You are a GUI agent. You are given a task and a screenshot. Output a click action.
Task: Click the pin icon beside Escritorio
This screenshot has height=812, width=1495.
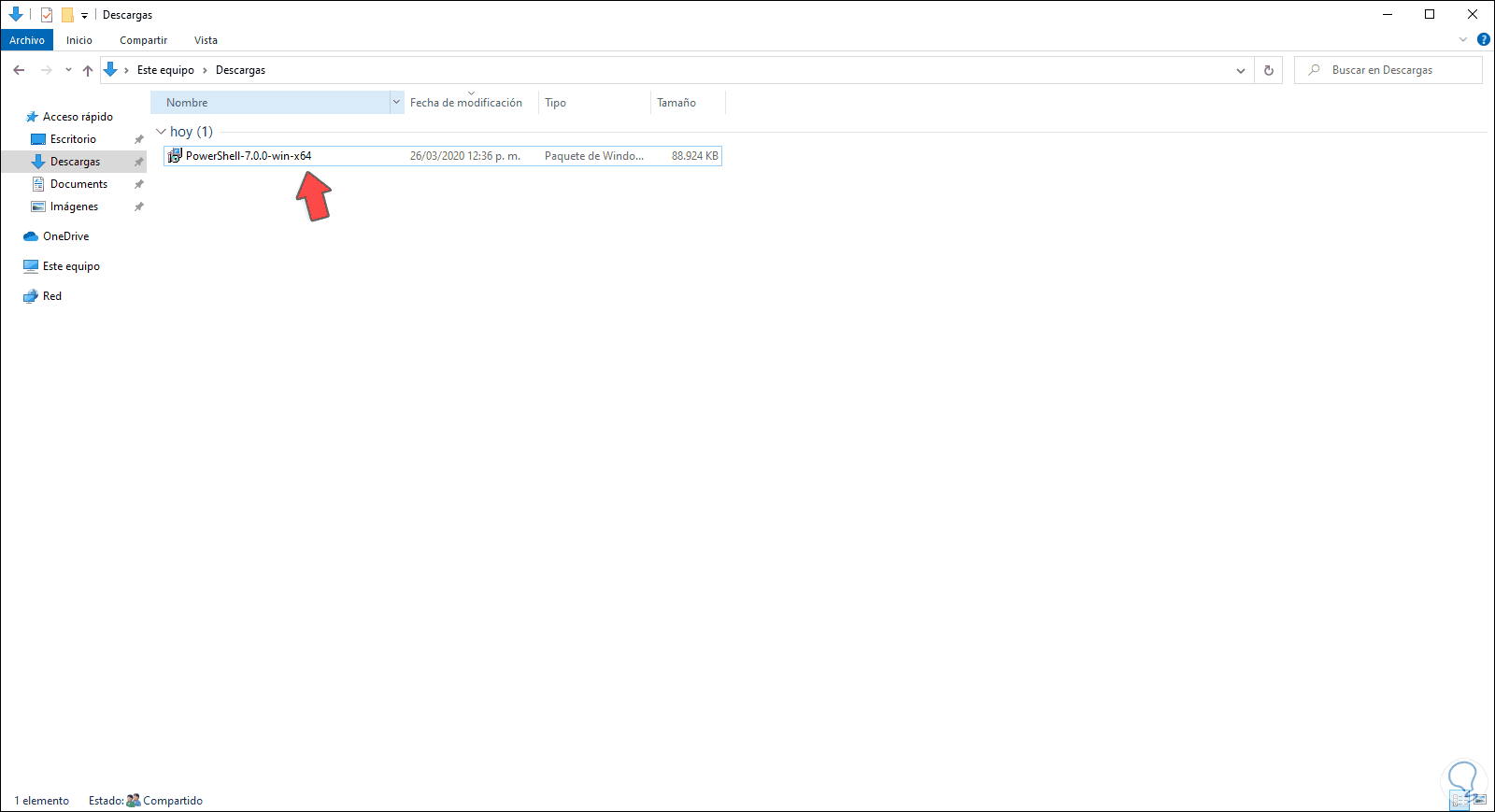tap(139, 139)
